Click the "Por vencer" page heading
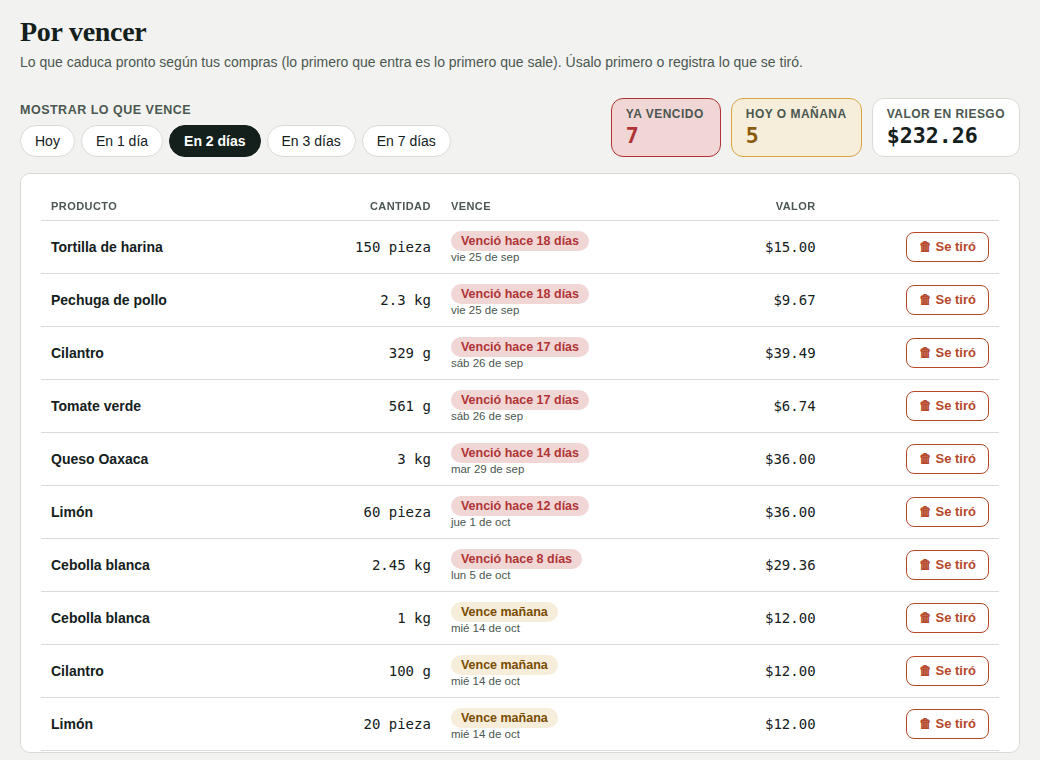1040x760 pixels. (83, 32)
